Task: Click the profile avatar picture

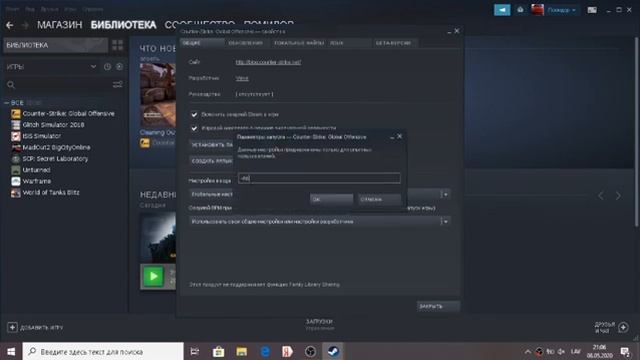Action: 537,10
